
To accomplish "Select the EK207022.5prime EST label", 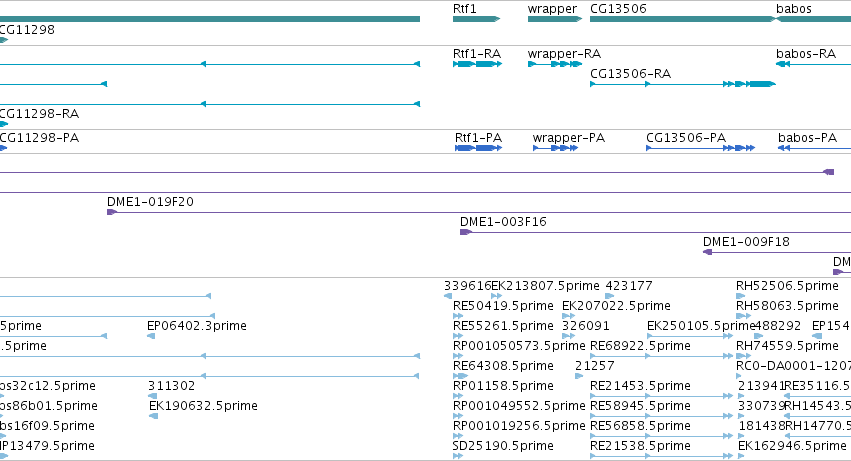I will coord(616,306).
